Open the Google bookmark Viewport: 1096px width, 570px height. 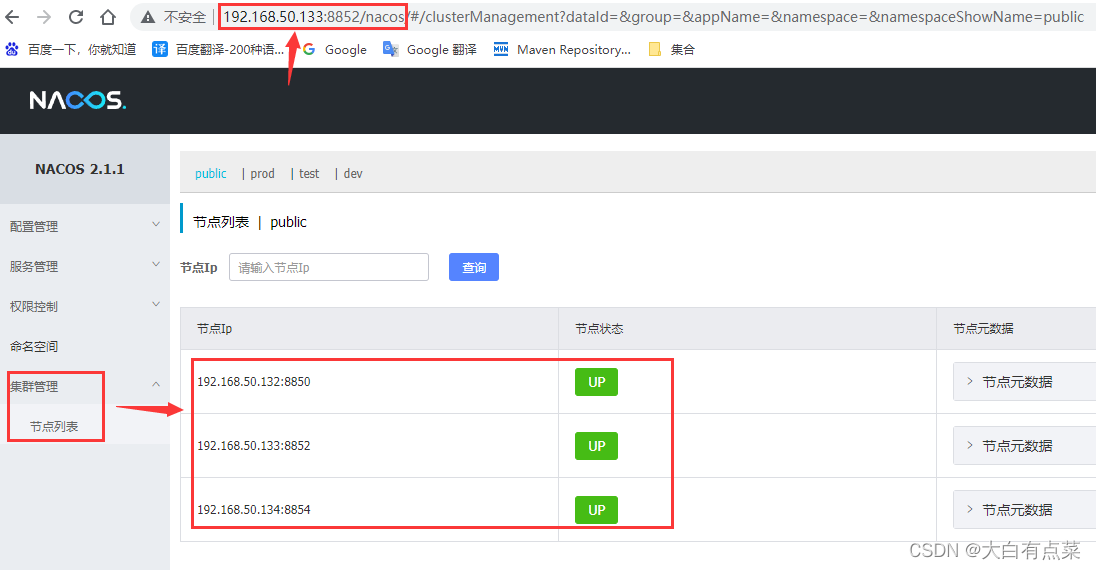tap(335, 50)
